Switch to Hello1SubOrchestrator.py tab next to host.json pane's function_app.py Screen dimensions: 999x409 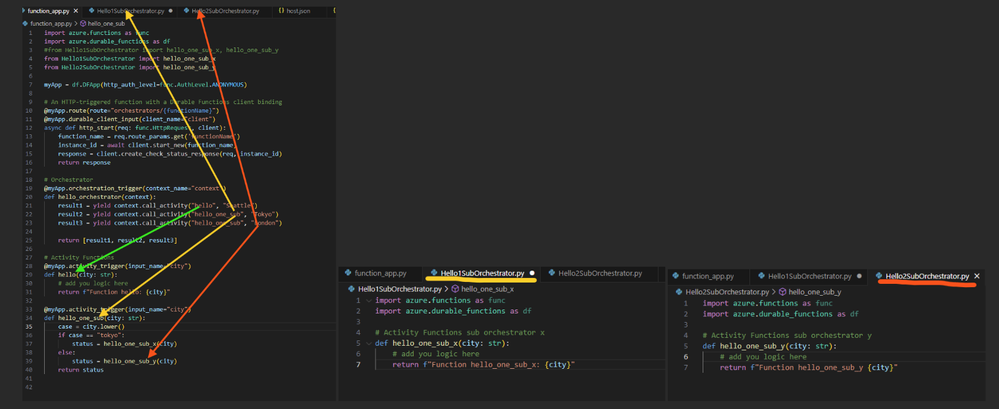click(x=130, y=11)
